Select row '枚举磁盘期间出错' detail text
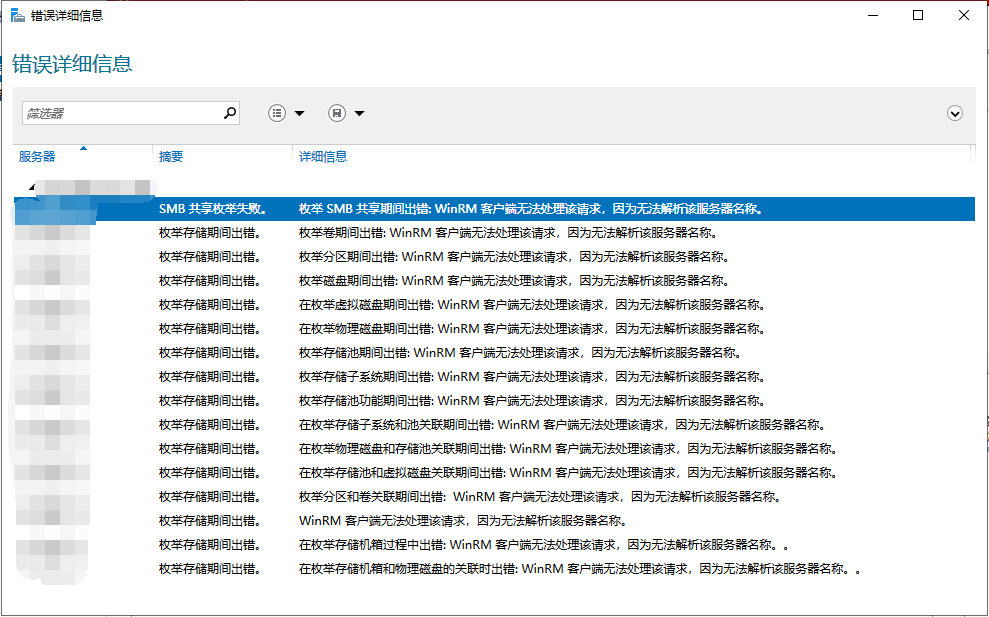This screenshot has width=989, height=617. (x=514, y=281)
